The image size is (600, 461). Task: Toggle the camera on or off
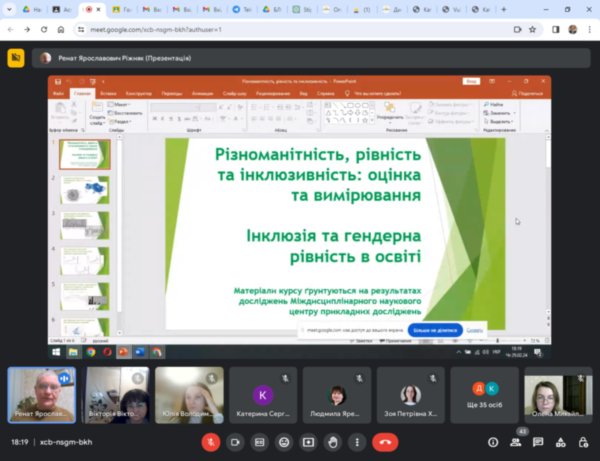236,441
